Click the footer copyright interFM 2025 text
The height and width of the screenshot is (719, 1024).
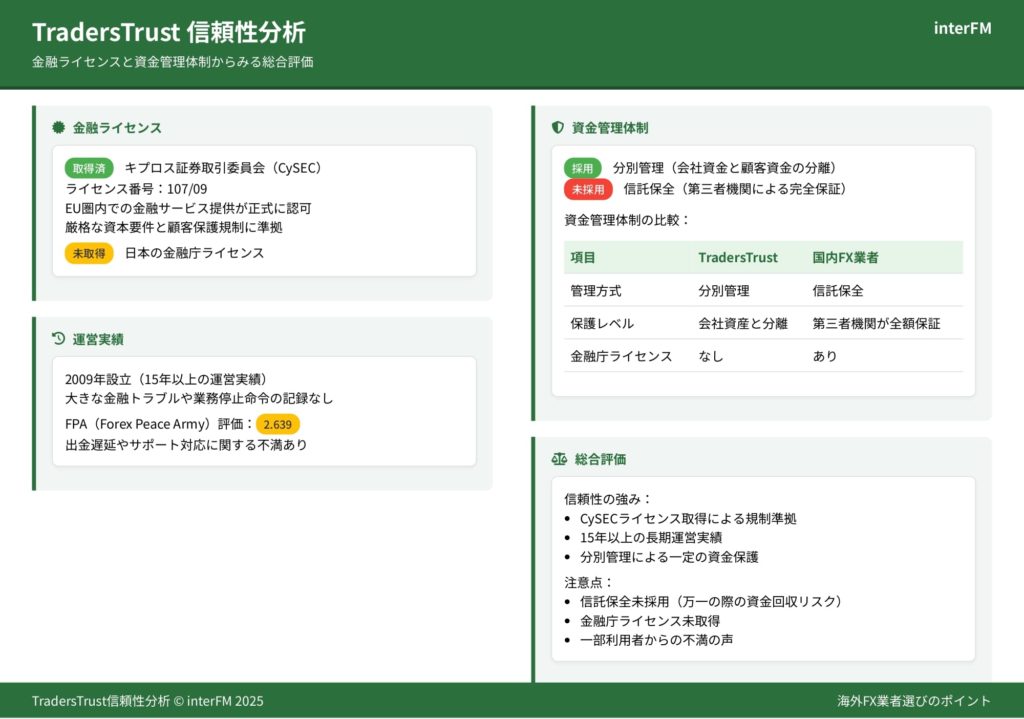click(148, 701)
